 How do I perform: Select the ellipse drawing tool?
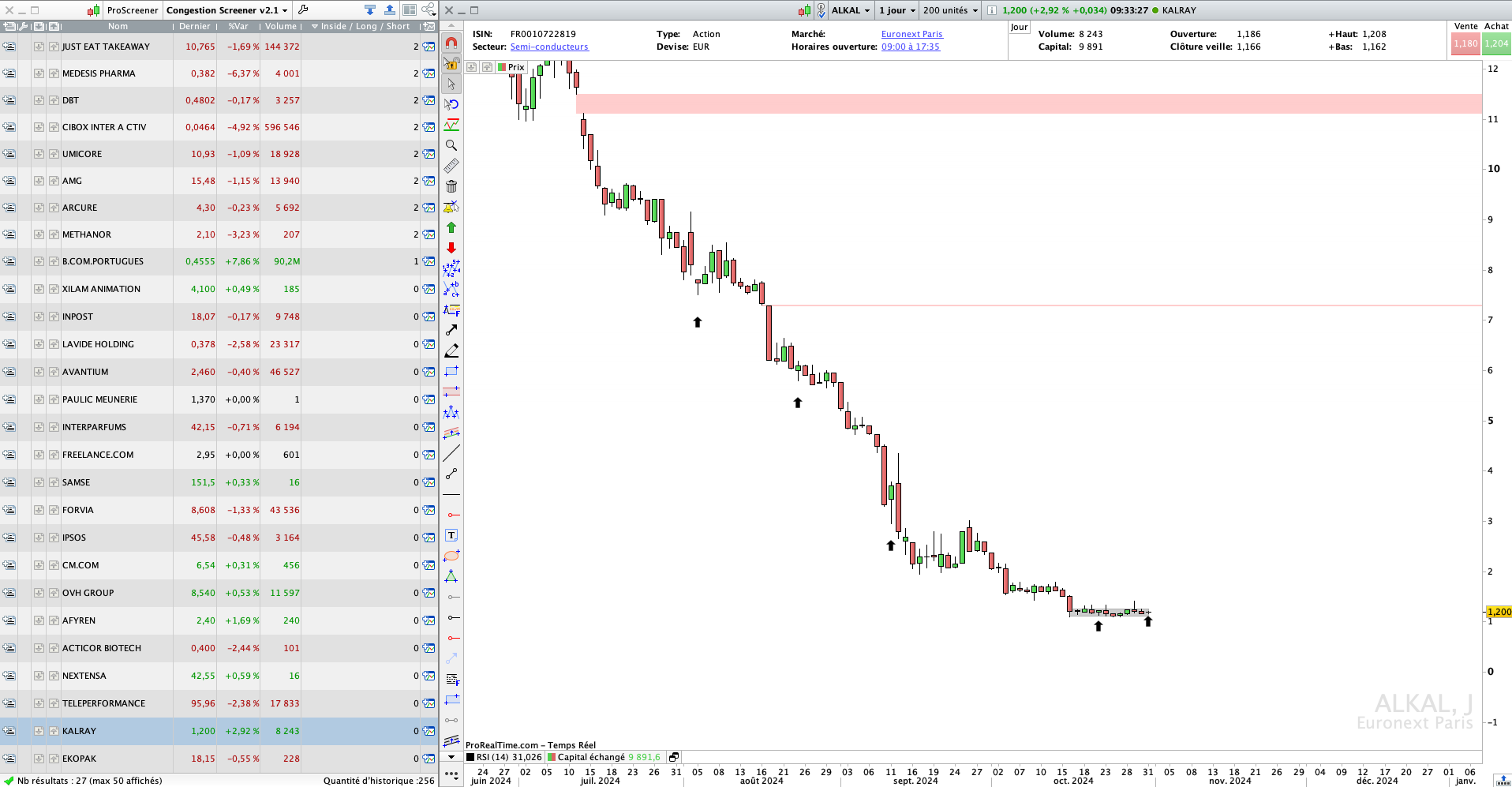click(x=451, y=556)
